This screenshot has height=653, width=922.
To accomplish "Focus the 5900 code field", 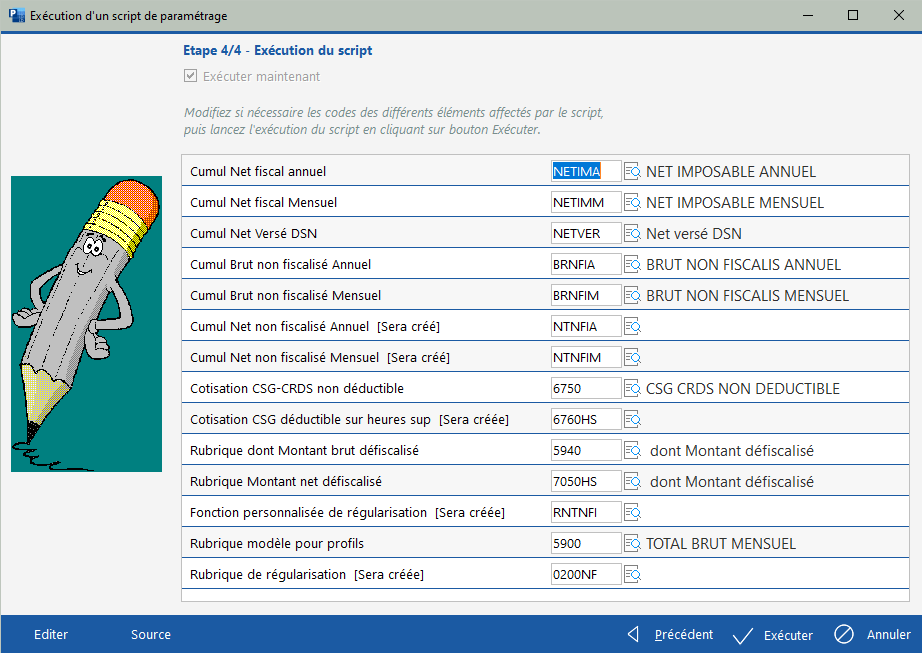I will coord(586,544).
